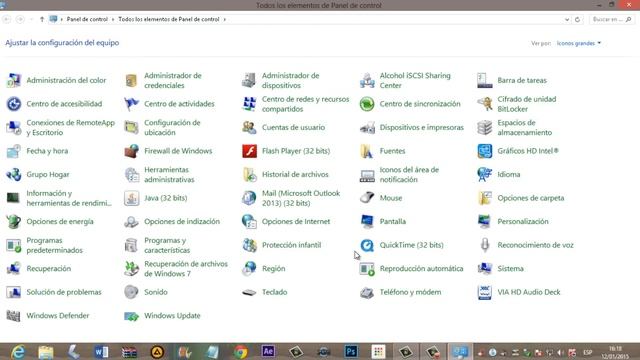Open the Personalización link
The width and height of the screenshot is (640, 360).
point(522,222)
